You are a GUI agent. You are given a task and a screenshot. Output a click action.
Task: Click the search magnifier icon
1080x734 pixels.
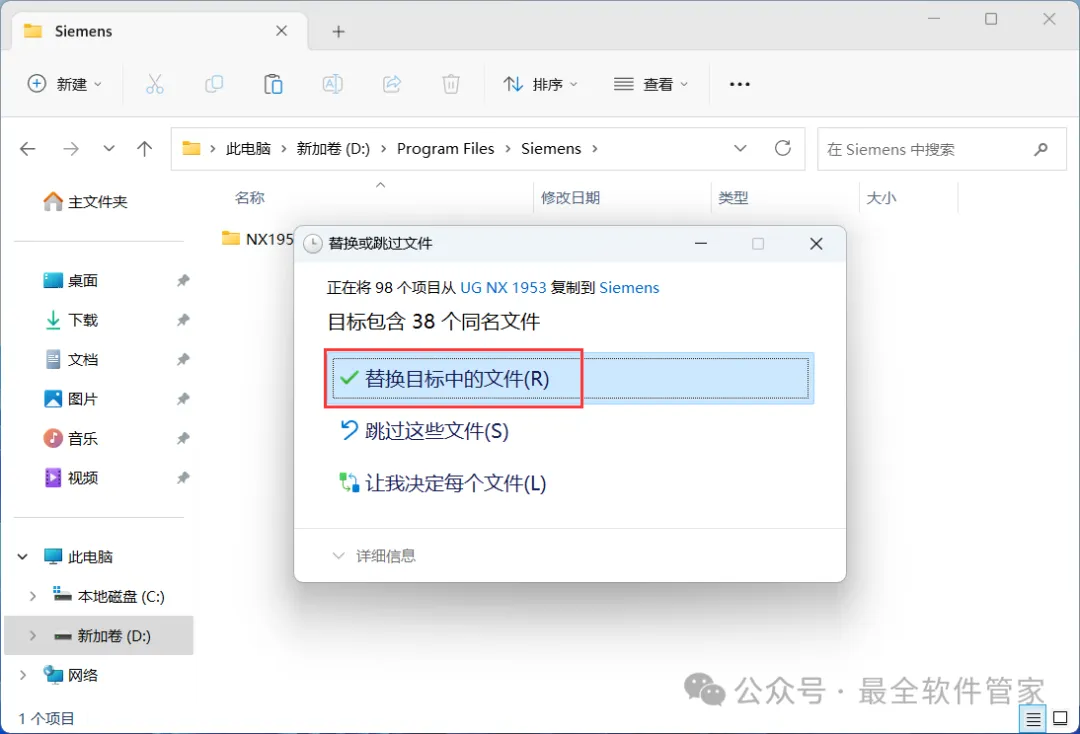pyautogui.click(x=1041, y=149)
